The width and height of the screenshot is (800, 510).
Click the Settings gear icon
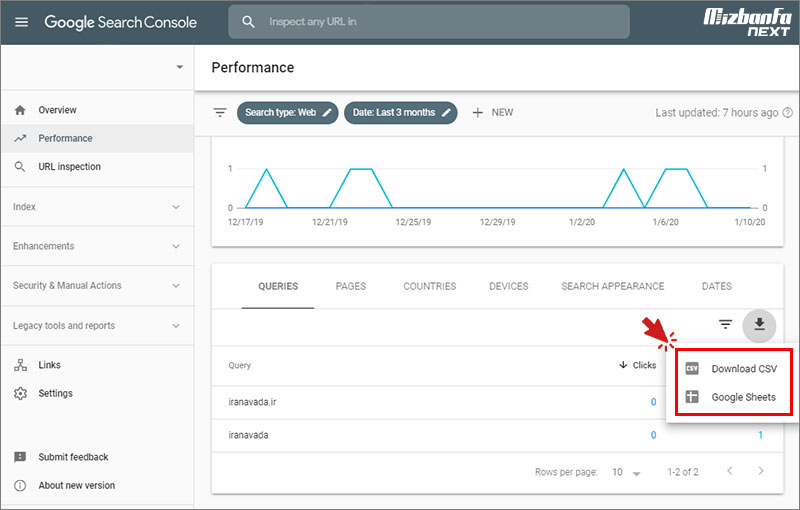tap(20, 393)
